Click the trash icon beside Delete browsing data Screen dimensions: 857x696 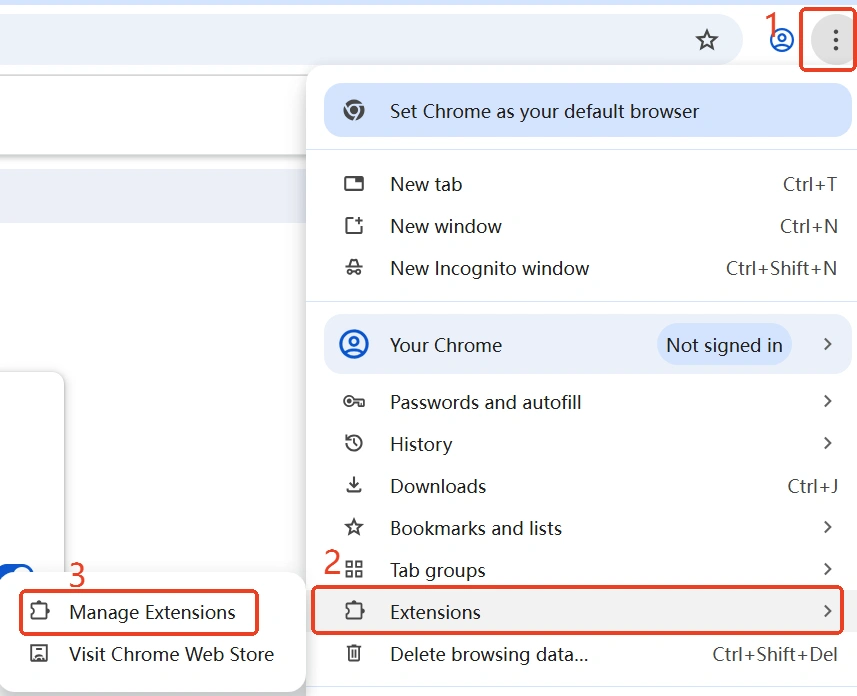(x=354, y=655)
